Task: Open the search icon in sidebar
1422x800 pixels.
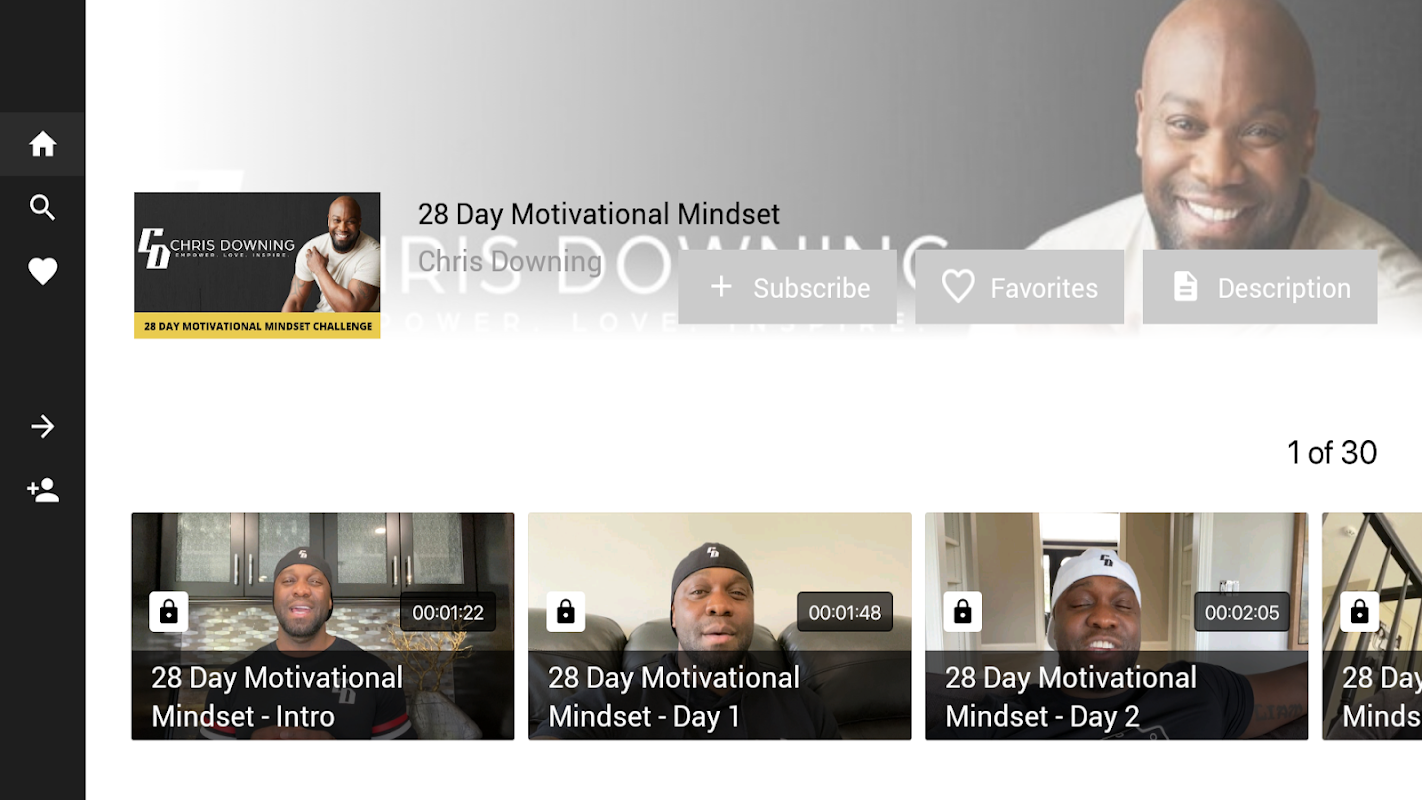Action: point(42,208)
